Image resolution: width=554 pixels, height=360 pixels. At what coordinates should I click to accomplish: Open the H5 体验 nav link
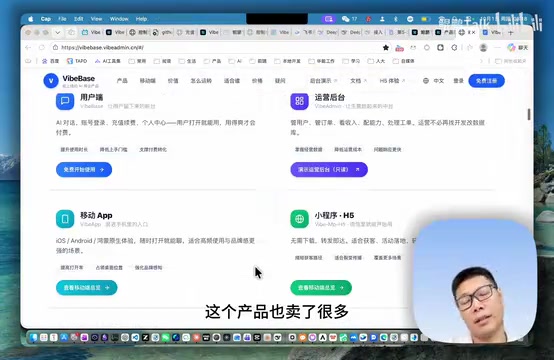(392, 81)
